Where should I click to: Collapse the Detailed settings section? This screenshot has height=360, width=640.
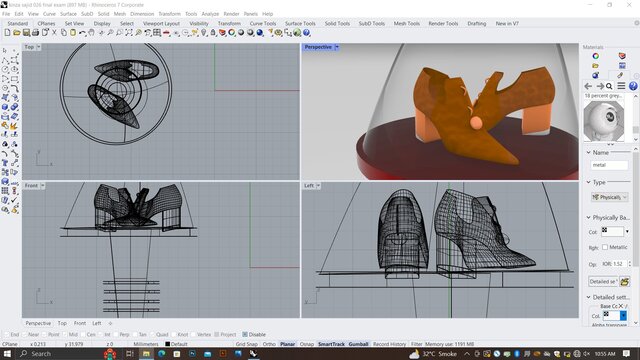[589, 297]
